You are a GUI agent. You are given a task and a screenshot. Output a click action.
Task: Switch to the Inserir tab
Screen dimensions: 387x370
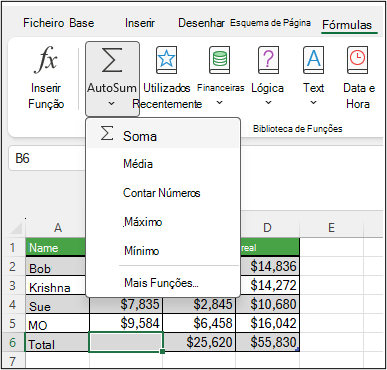tap(140, 23)
